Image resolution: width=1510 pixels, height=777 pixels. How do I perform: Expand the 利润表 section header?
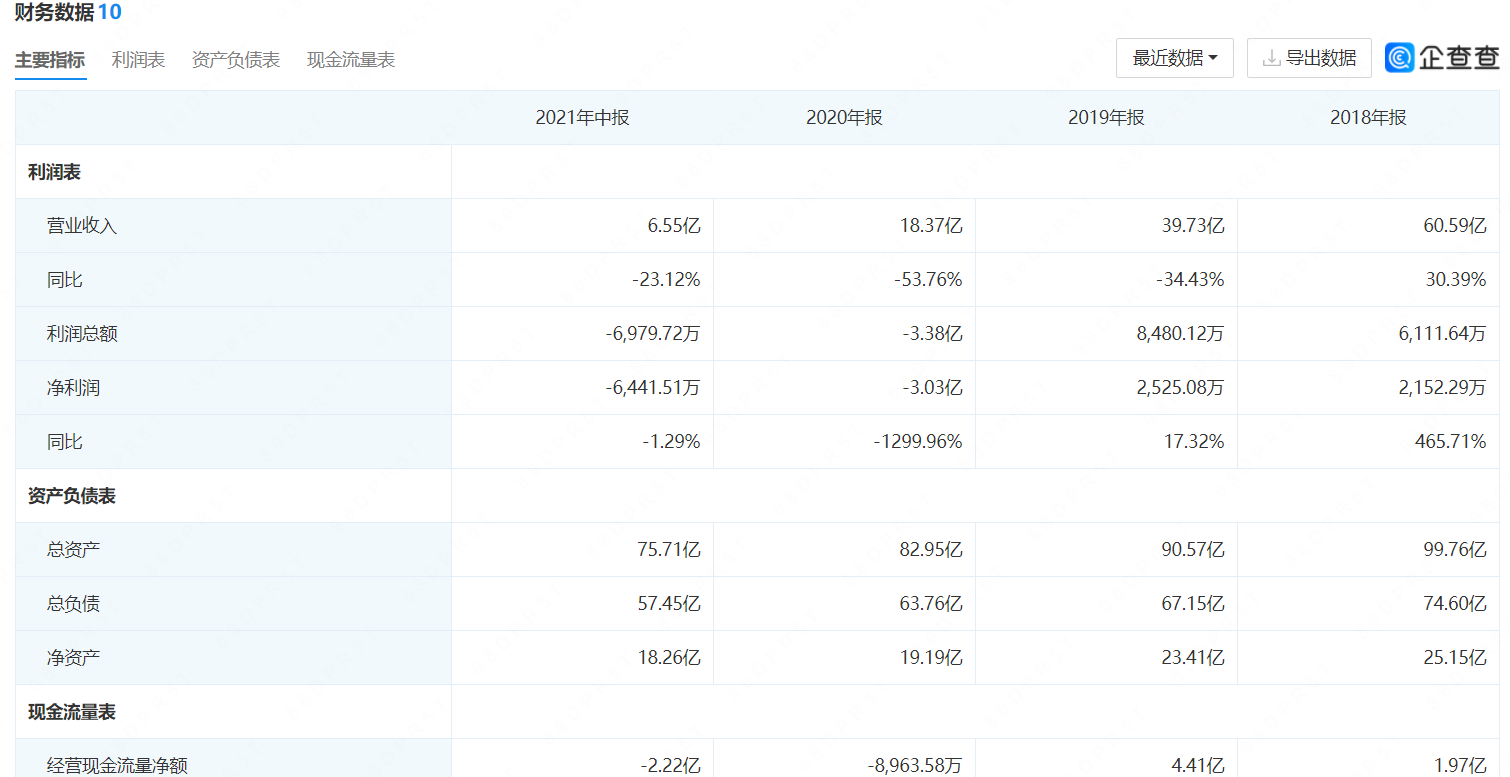53,171
